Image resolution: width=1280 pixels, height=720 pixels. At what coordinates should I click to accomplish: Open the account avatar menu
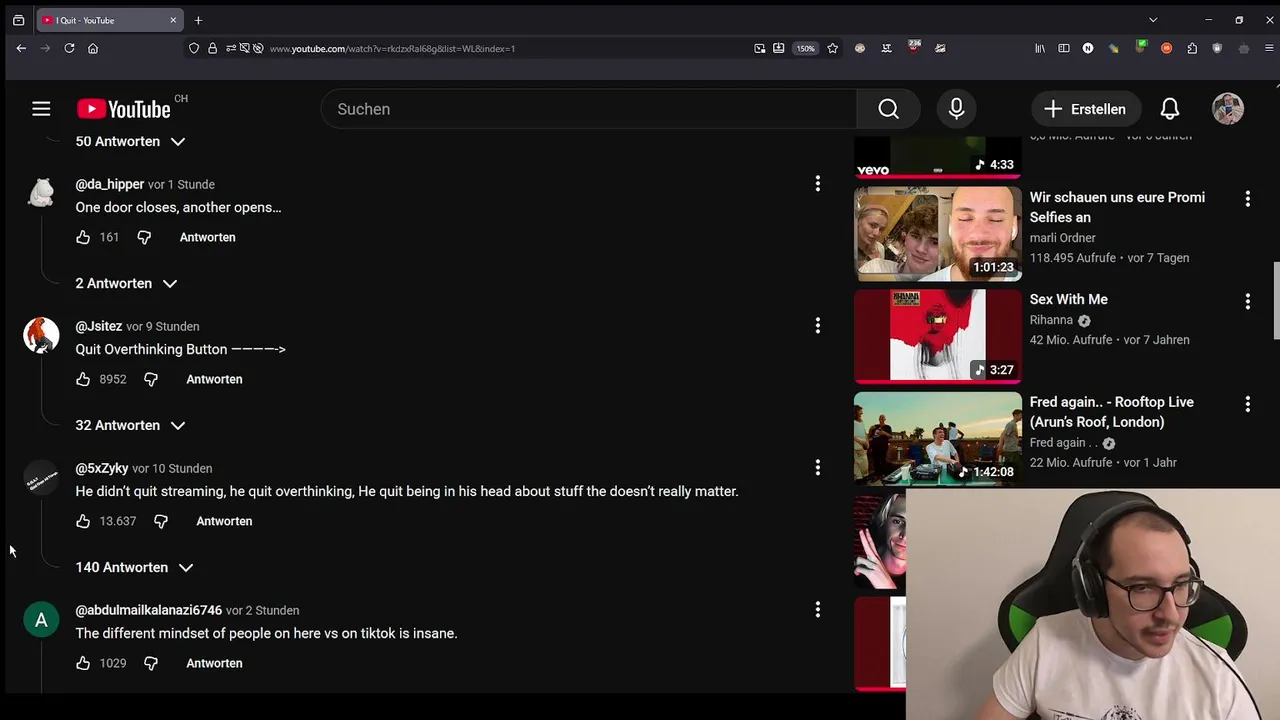point(1228,109)
